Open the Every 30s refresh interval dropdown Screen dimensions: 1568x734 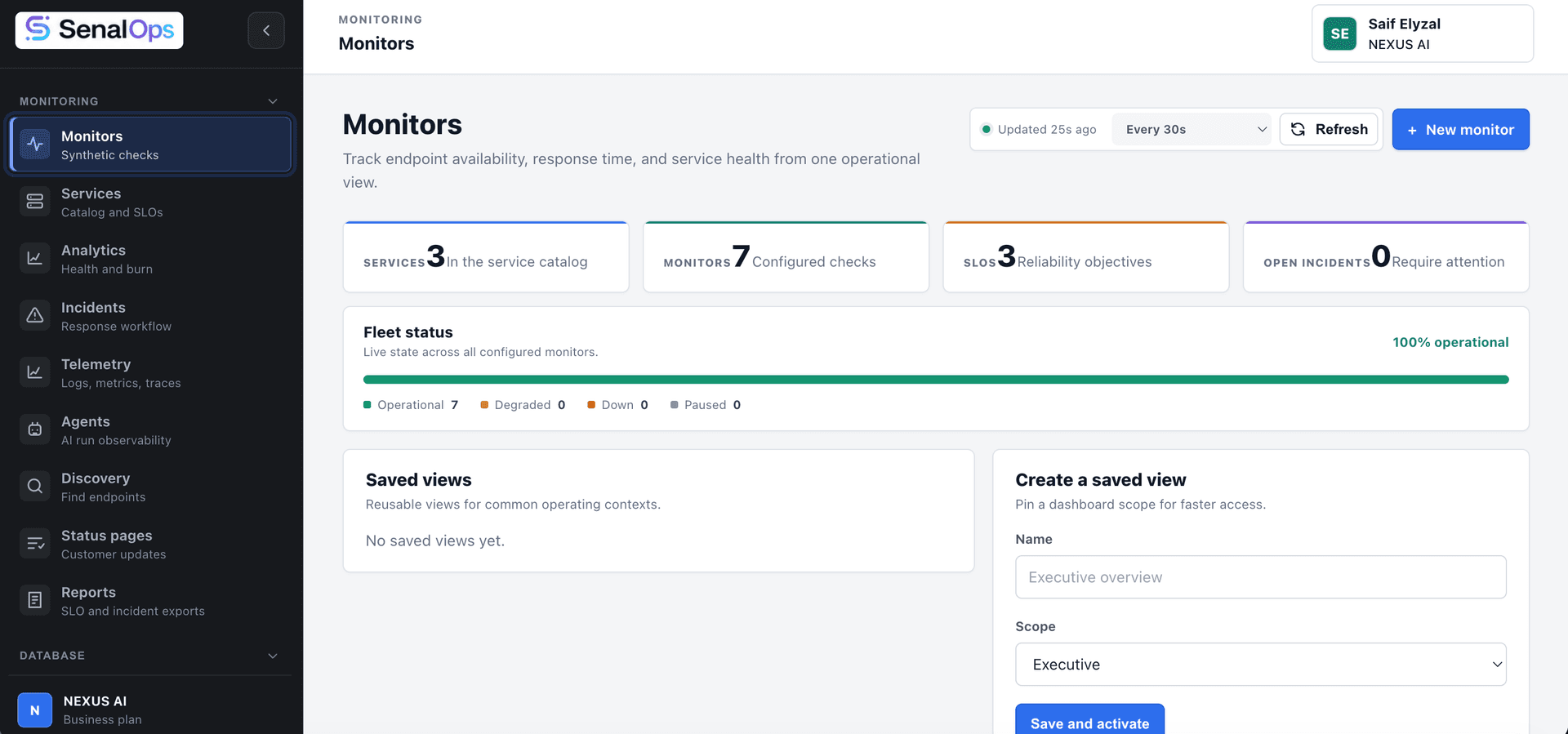[1192, 129]
